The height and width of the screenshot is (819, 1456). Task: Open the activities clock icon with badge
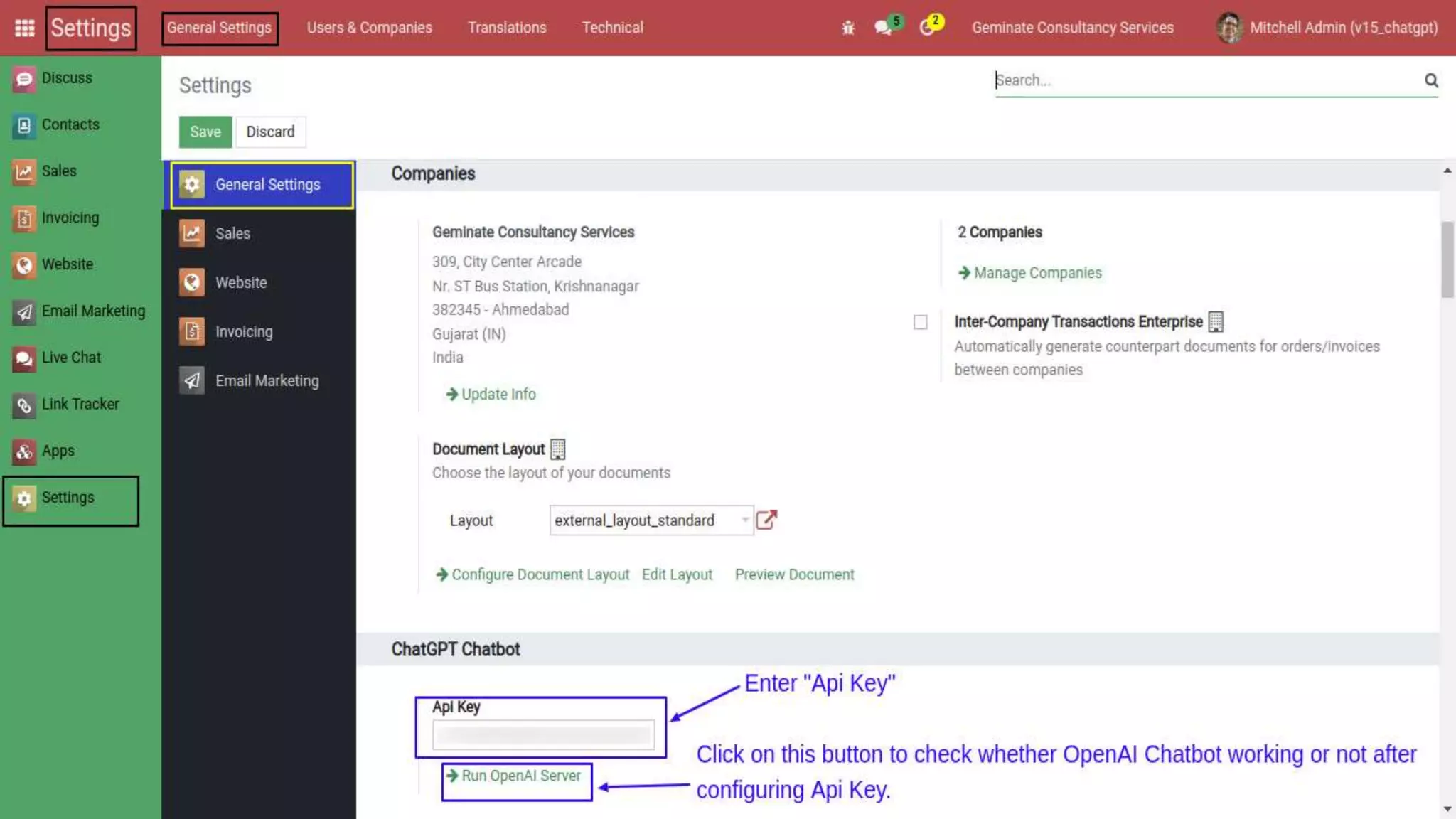pyautogui.click(x=926, y=28)
